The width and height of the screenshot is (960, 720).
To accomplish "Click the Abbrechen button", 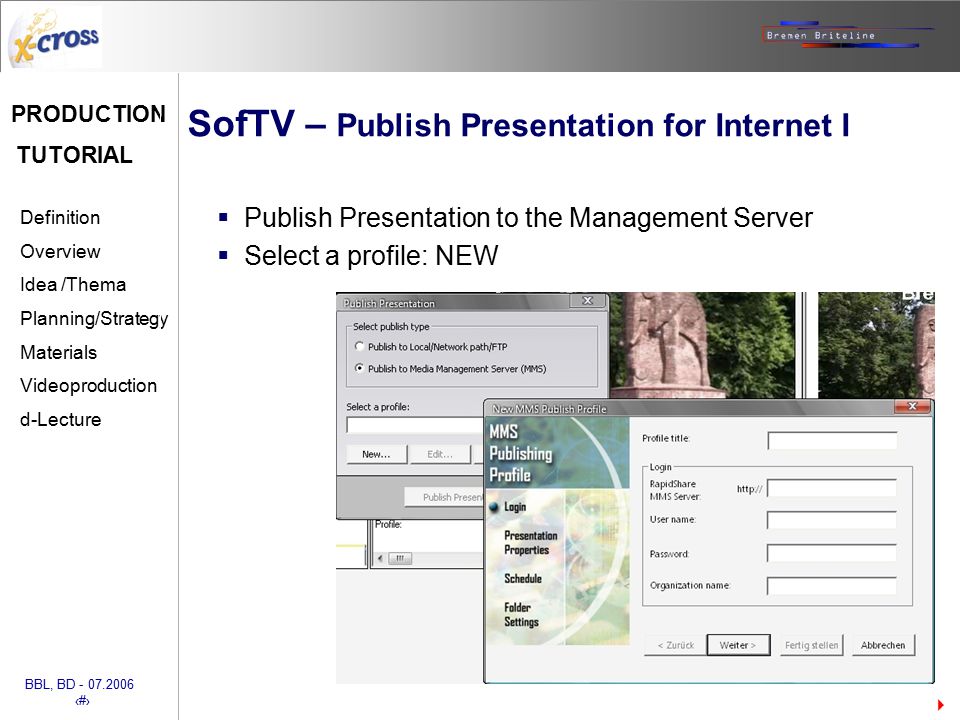I will (x=883, y=645).
